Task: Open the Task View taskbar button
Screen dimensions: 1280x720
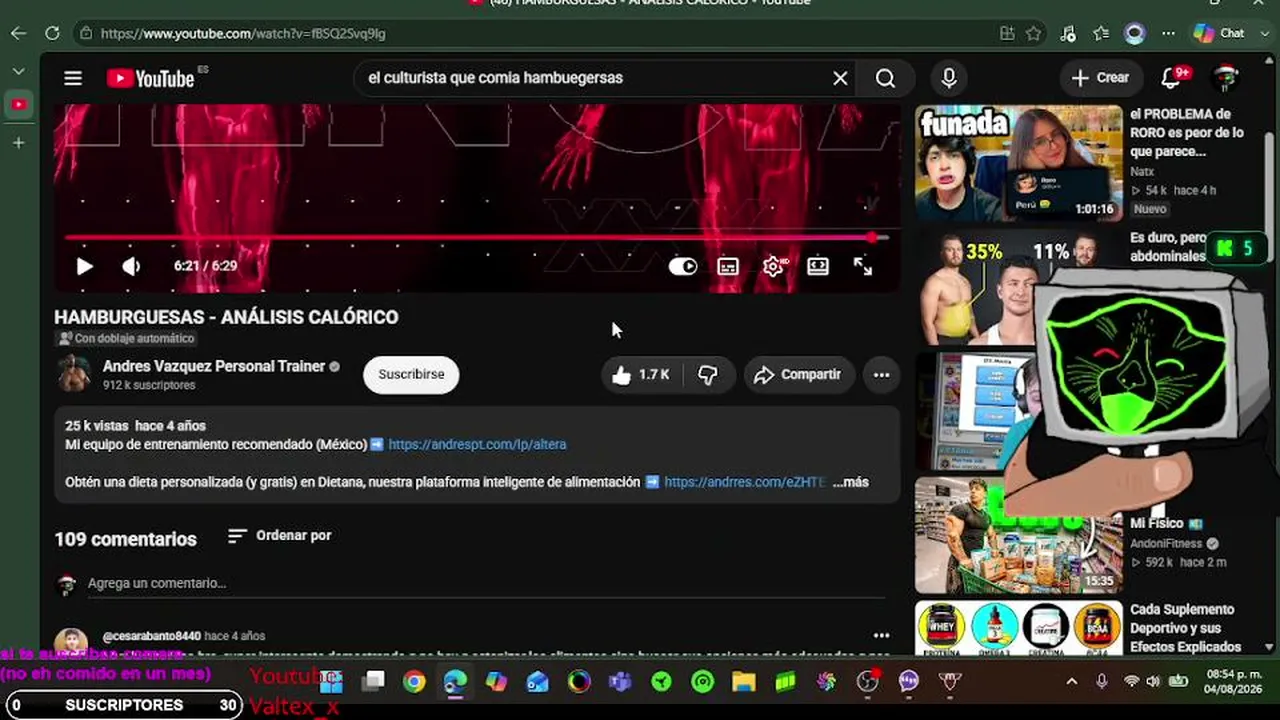Action: pos(373,682)
